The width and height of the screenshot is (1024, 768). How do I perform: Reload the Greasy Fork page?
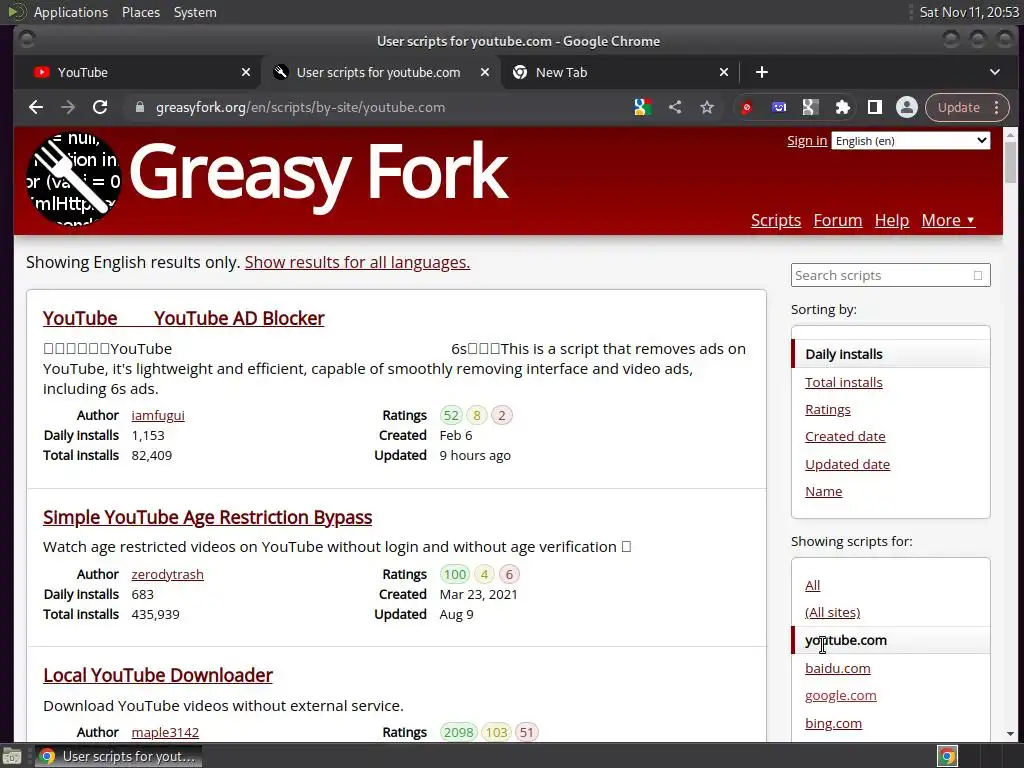click(x=100, y=107)
